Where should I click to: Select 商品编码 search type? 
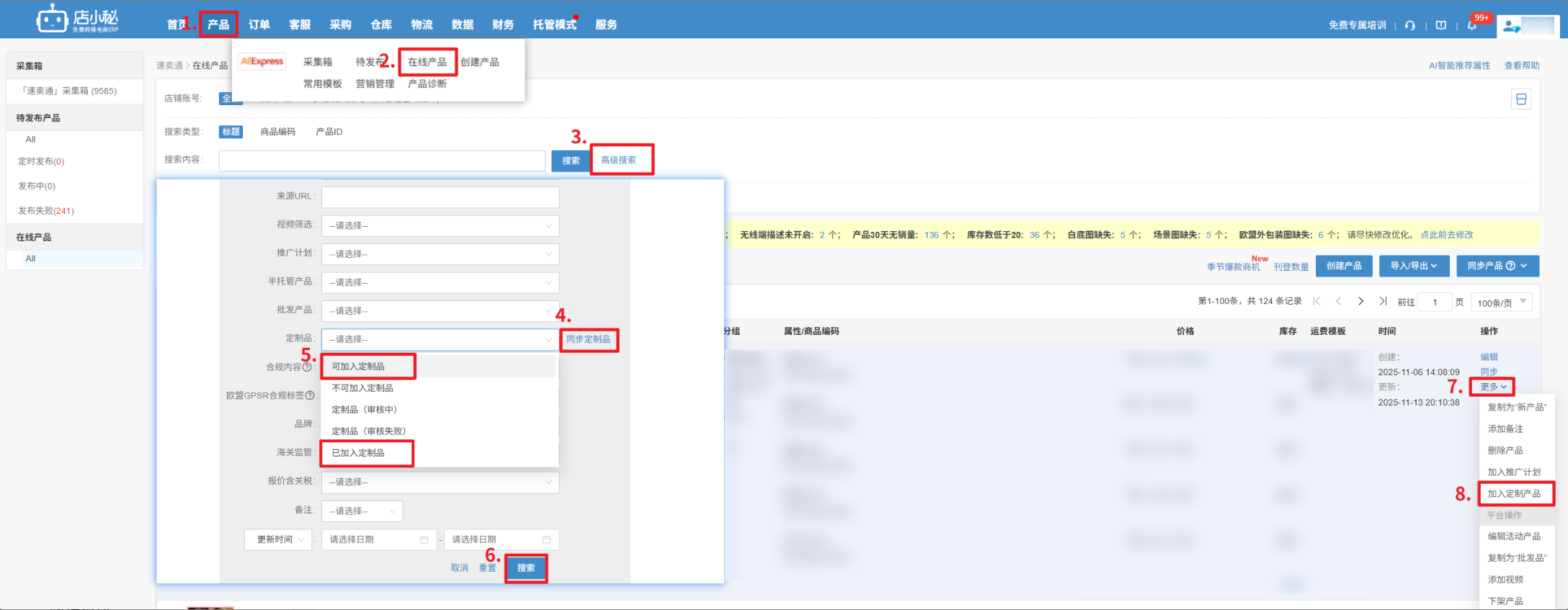[x=277, y=132]
